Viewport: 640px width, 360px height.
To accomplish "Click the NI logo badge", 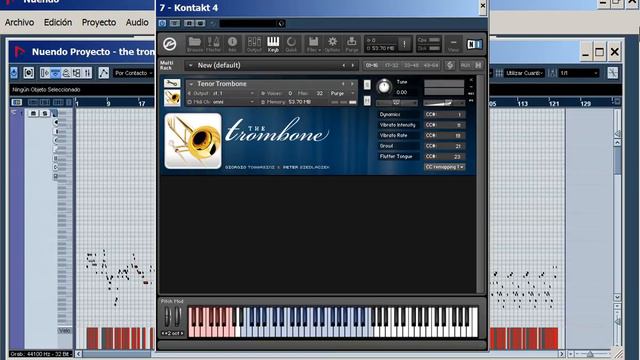I will [x=474, y=44].
